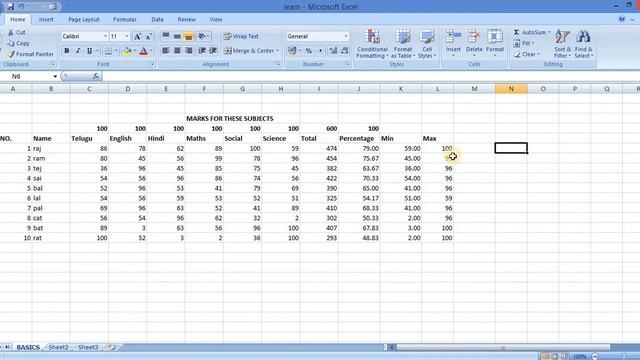Screen dimensions: 640x360
Task: Click the horizontal scrollbar thumb
Action: pyautogui.click(x=503, y=348)
